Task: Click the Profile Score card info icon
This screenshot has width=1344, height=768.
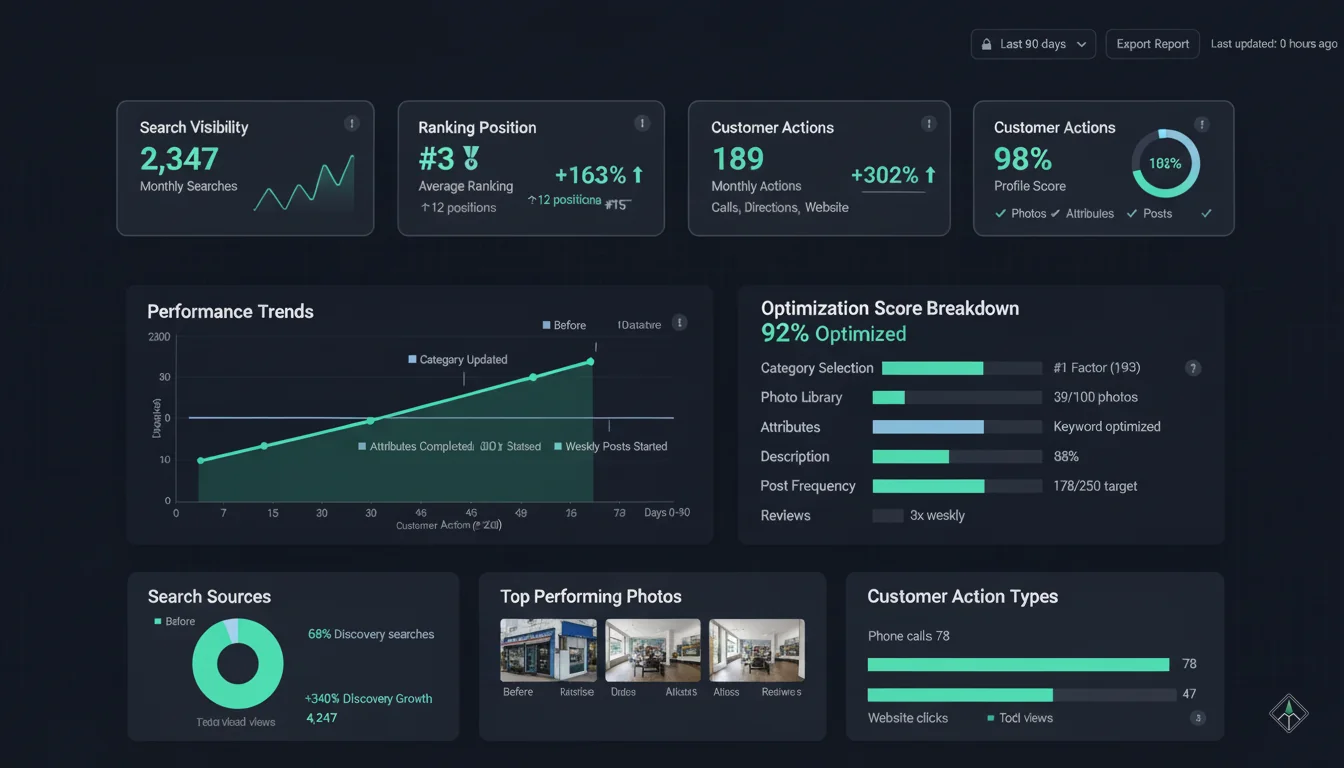Action: (x=1202, y=124)
